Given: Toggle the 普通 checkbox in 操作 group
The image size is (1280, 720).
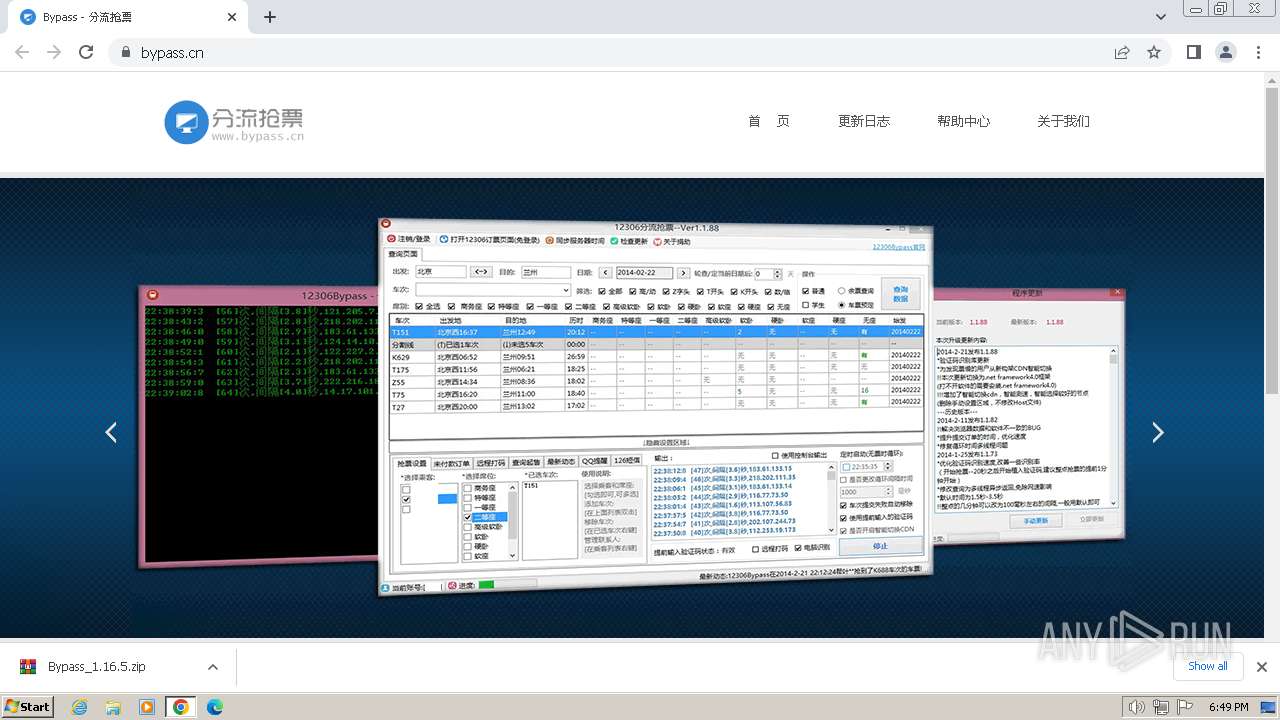Looking at the screenshot, I should [806, 291].
